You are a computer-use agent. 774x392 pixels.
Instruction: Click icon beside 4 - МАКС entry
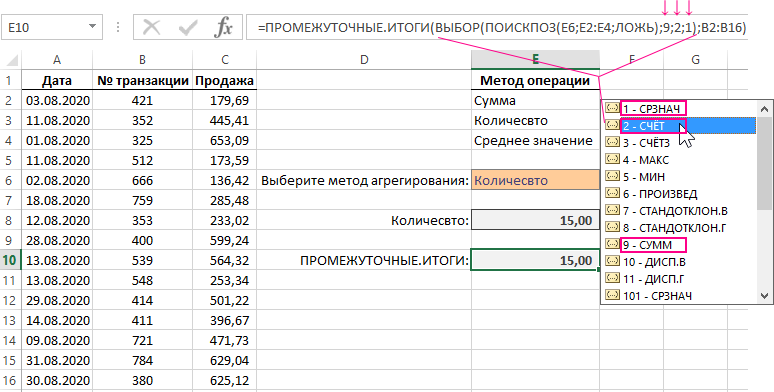(x=612, y=159)
